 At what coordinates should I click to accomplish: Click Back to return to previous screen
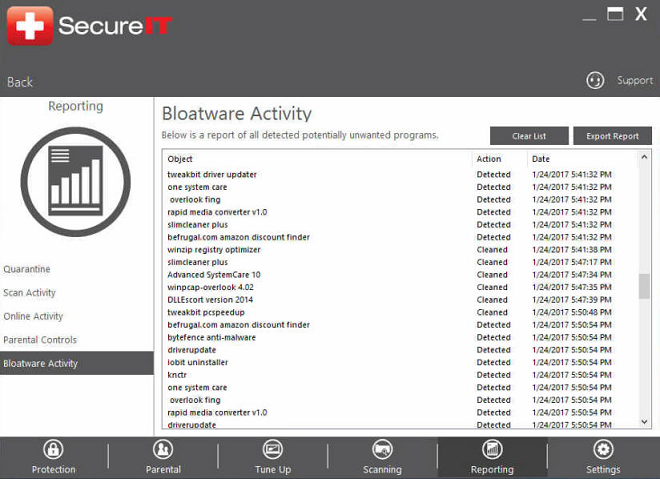click(x=20, y=82)
